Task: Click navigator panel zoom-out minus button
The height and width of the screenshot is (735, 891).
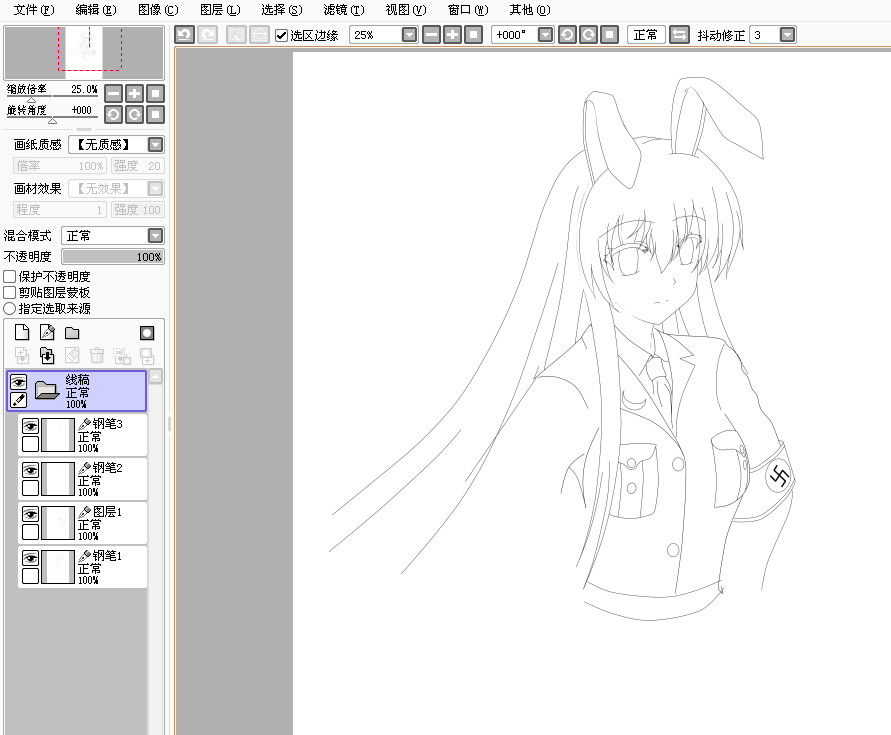Action: coord(114,93)
